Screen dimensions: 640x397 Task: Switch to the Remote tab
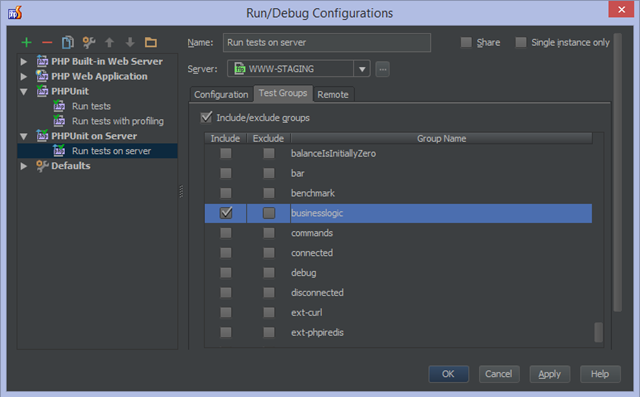point(333,94)
